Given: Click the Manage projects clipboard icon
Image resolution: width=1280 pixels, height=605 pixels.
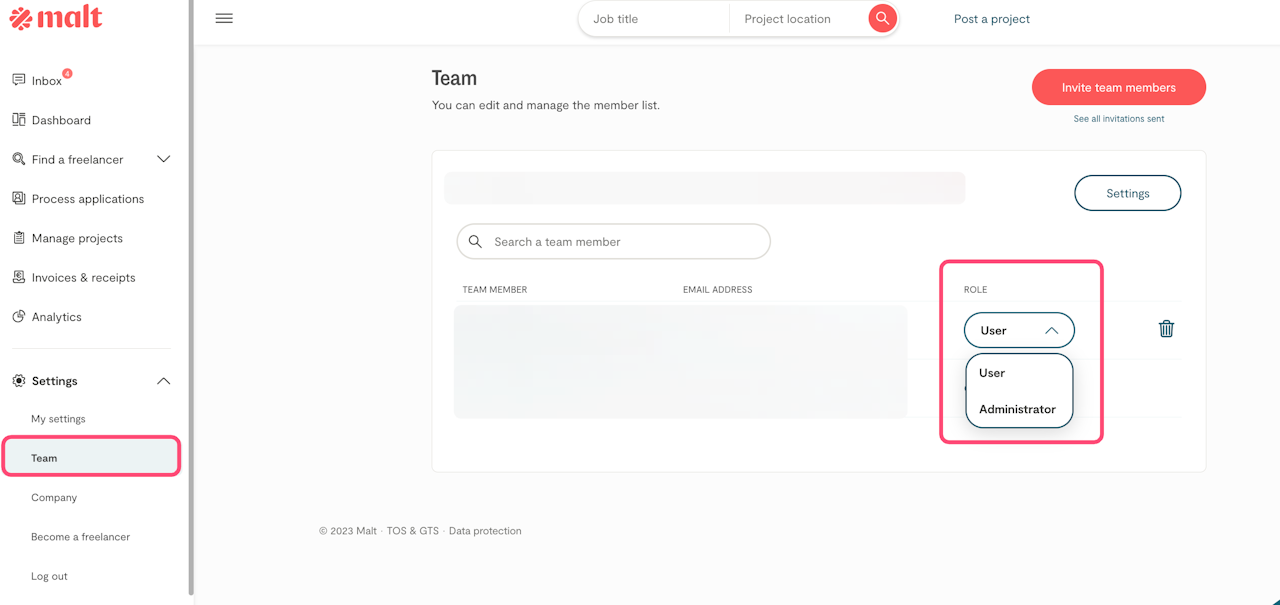Looking at the screenshot, I should 19,238.
